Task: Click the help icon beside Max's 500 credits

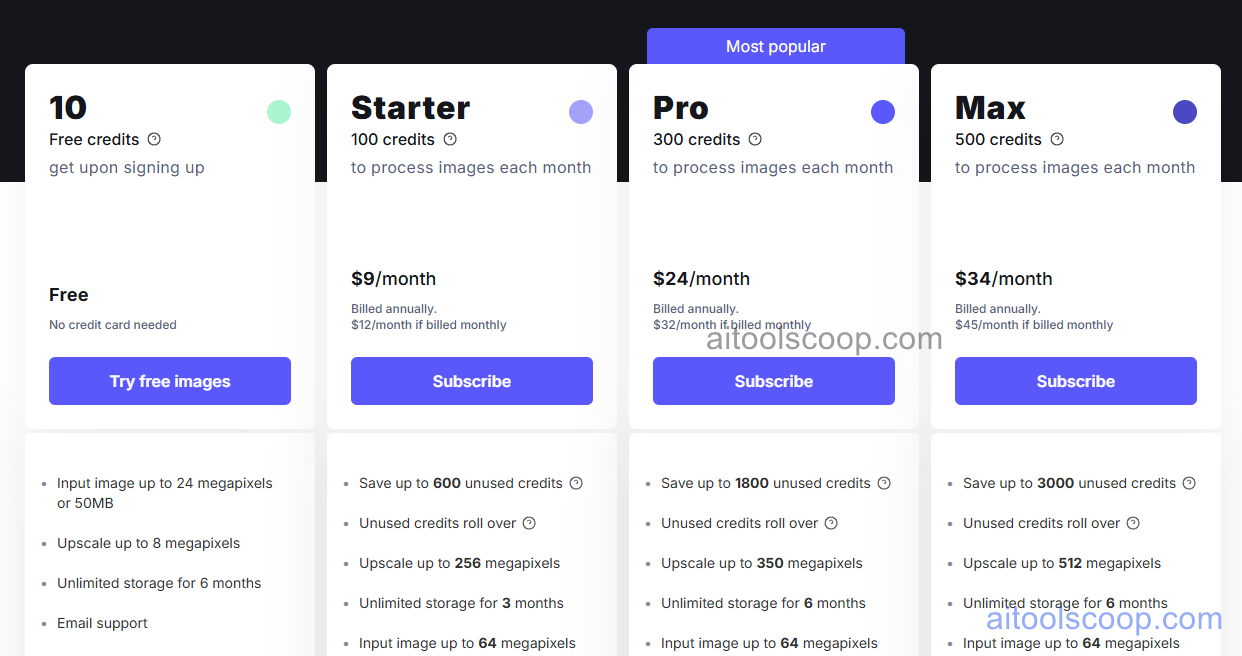Action: pyautogui.click(x=1056, y=140)
